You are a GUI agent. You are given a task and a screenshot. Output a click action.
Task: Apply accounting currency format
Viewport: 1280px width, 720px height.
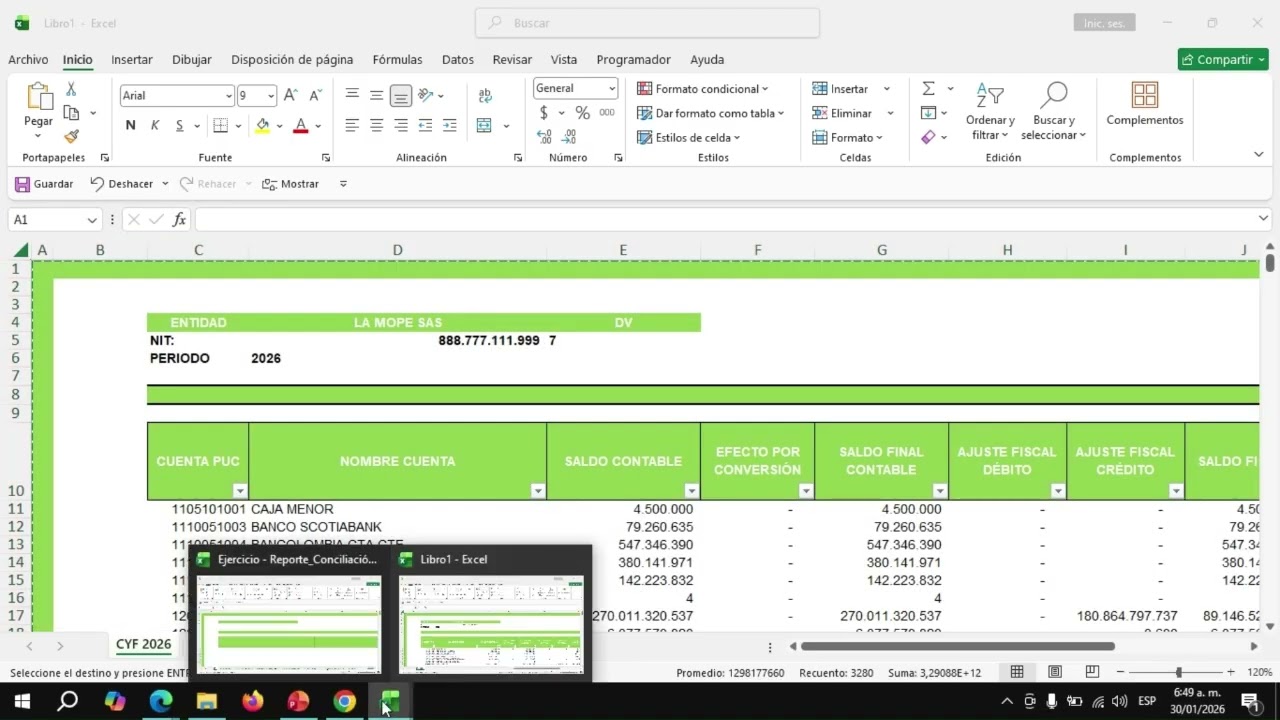(544, 113)
